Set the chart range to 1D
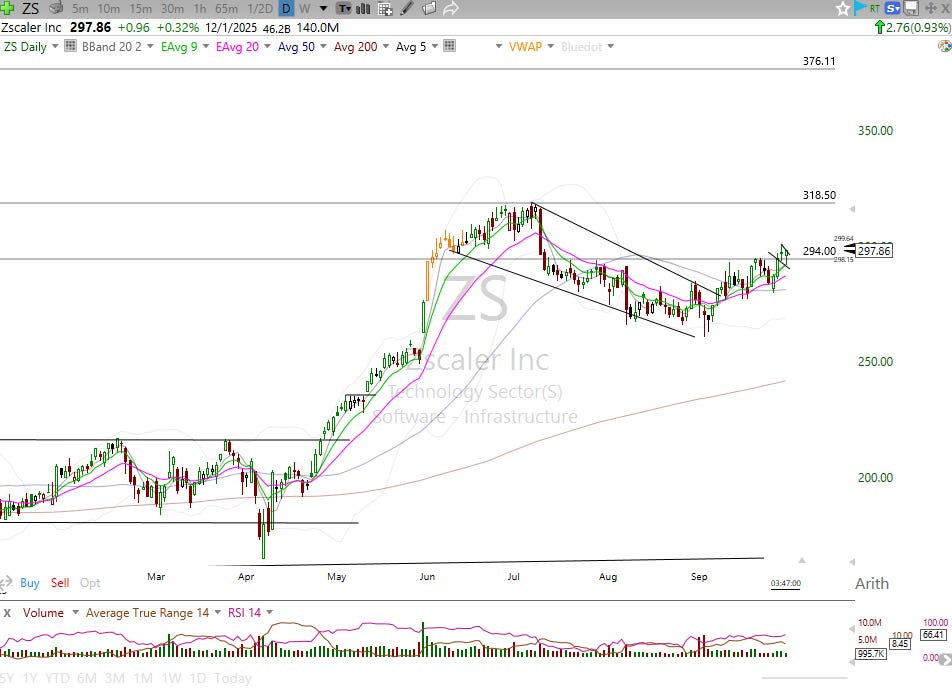Screen dimensions: 952x689 coord(198,678)
